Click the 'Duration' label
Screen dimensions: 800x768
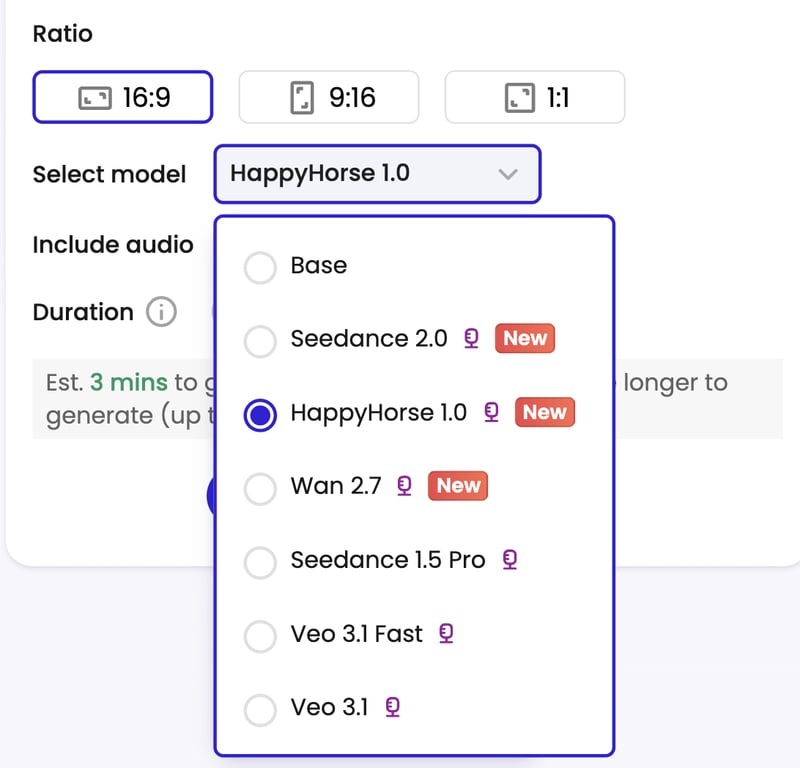pyautogui.click(x=83, y=312)
